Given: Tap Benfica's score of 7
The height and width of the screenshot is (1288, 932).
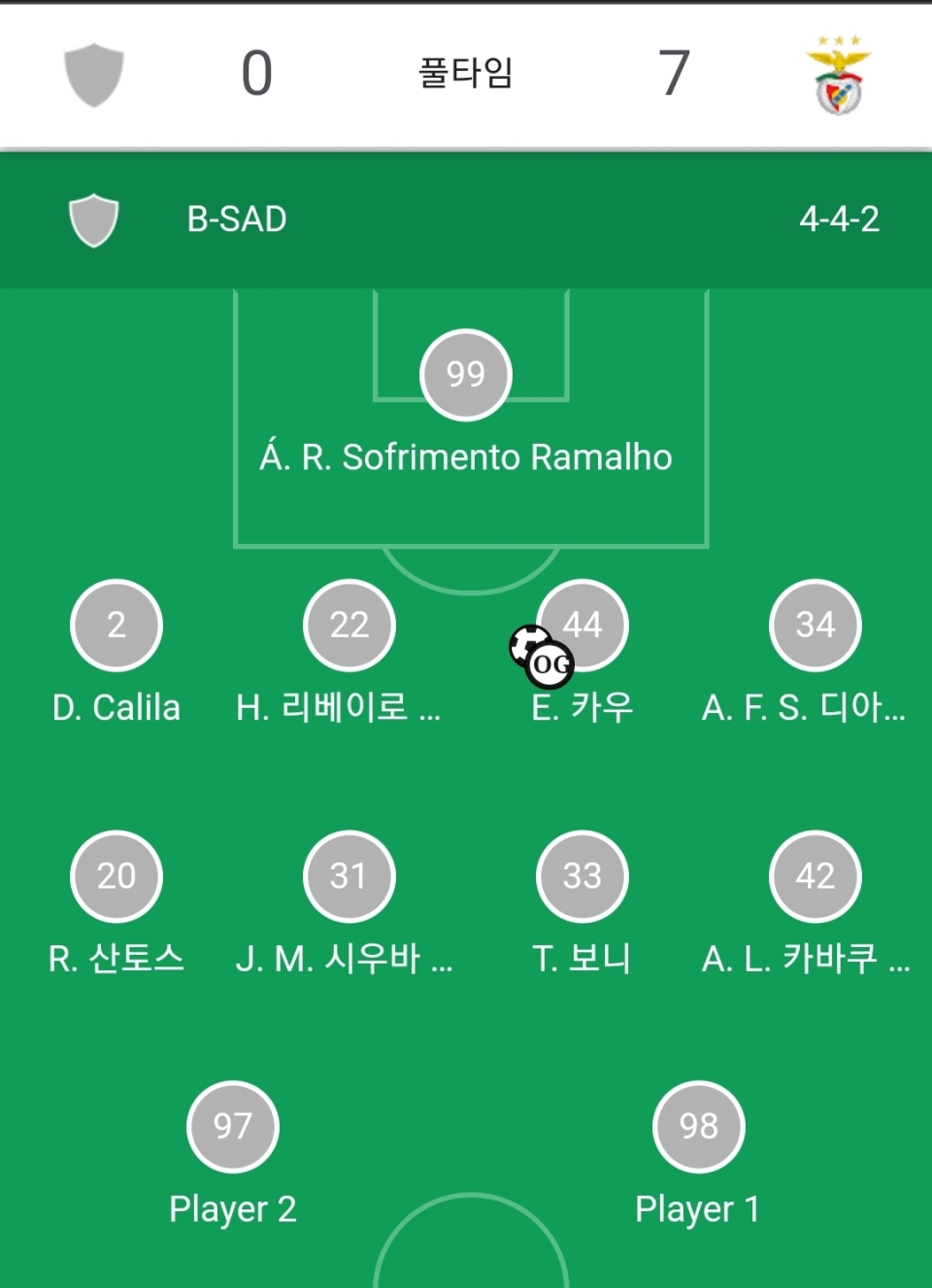Looking at the screenshot, I should click(x=674, y=74).
